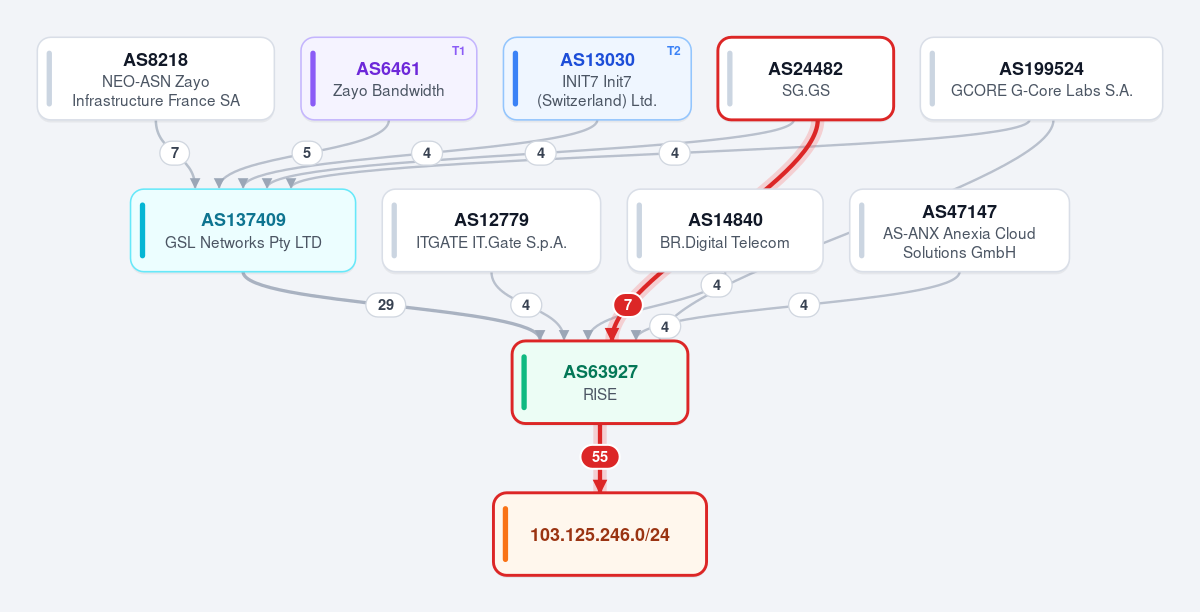
Task: Click the 5 edge count badge
Action: click(x=307, y=153)
